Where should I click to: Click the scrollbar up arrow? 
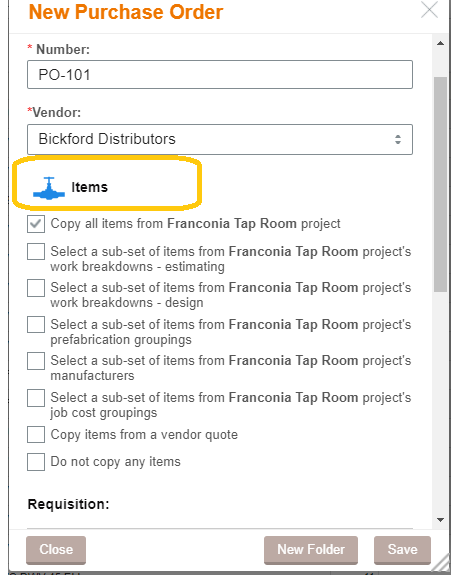(x=440, y=44)
